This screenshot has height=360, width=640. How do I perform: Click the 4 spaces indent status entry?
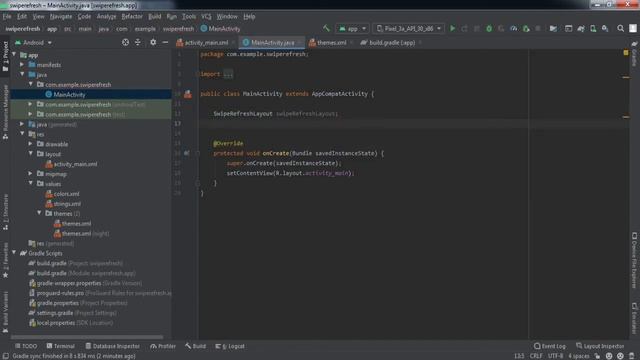[578, 356]
